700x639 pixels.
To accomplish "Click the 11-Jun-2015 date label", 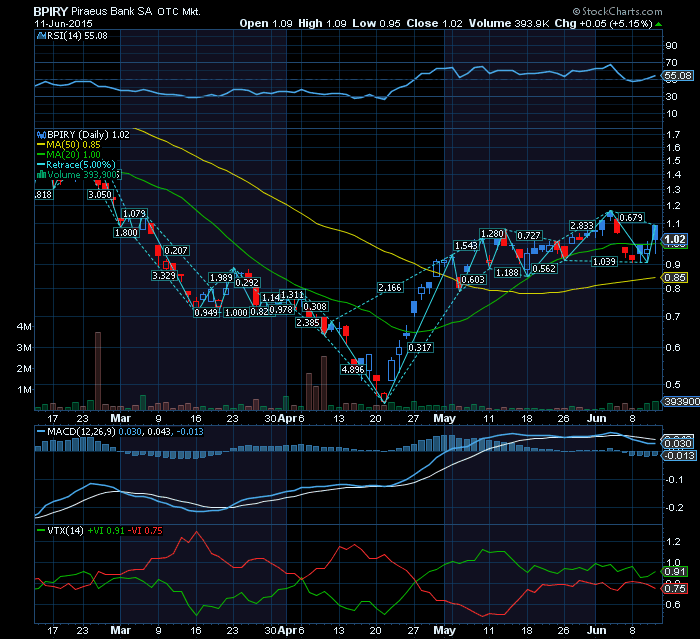I will pyautogui.click(x=63, y=24).
